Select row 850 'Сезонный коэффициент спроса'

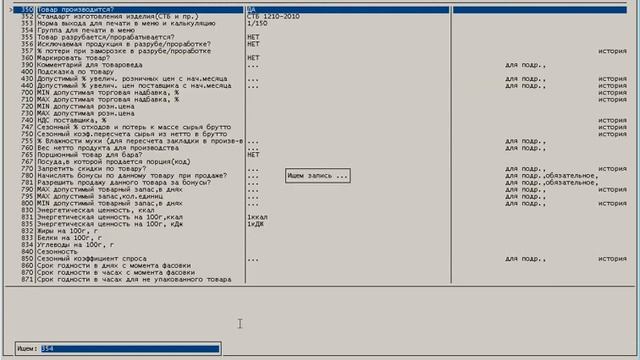point(320,259)
